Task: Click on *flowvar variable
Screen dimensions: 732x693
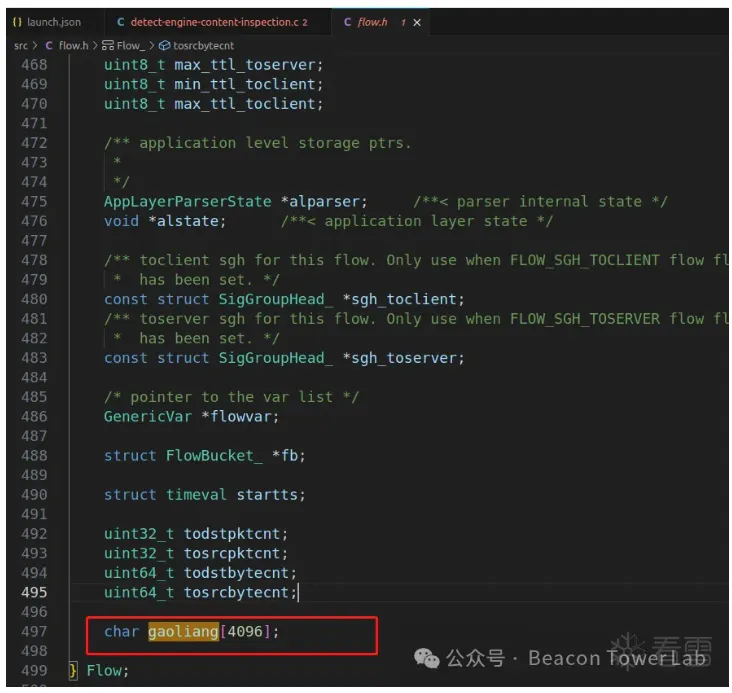Action: pyautogui.click(x=236, y=416)
